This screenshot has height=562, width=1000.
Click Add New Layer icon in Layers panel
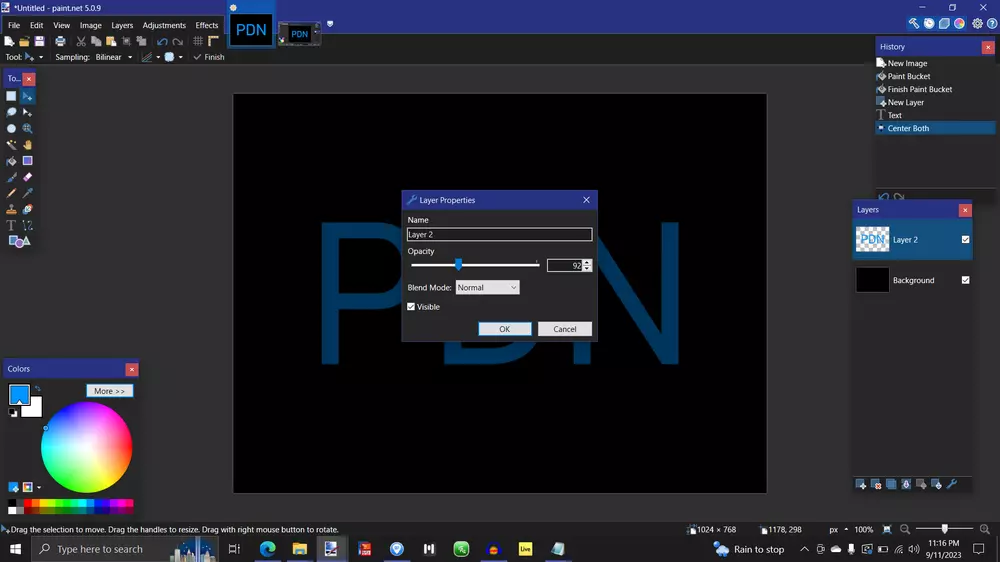click(860, 485)
